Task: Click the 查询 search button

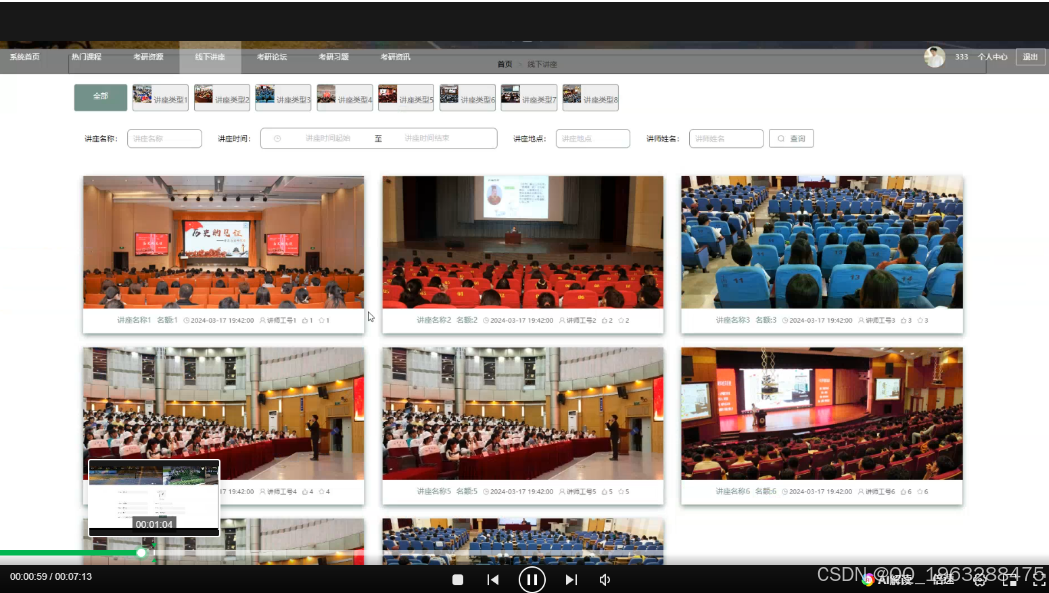Action: coord(791,139)
